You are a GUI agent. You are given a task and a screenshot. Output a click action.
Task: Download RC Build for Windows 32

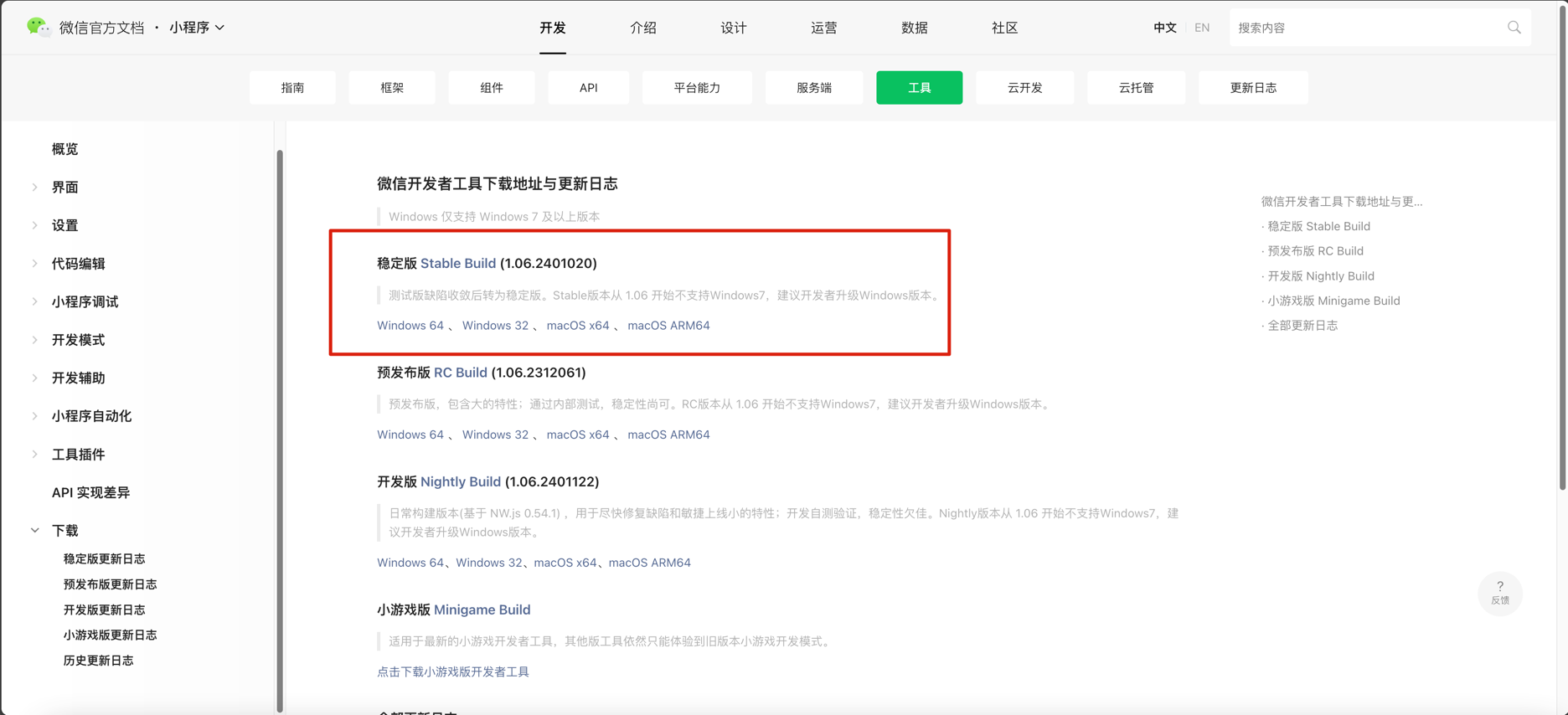(x=495, y=435)
